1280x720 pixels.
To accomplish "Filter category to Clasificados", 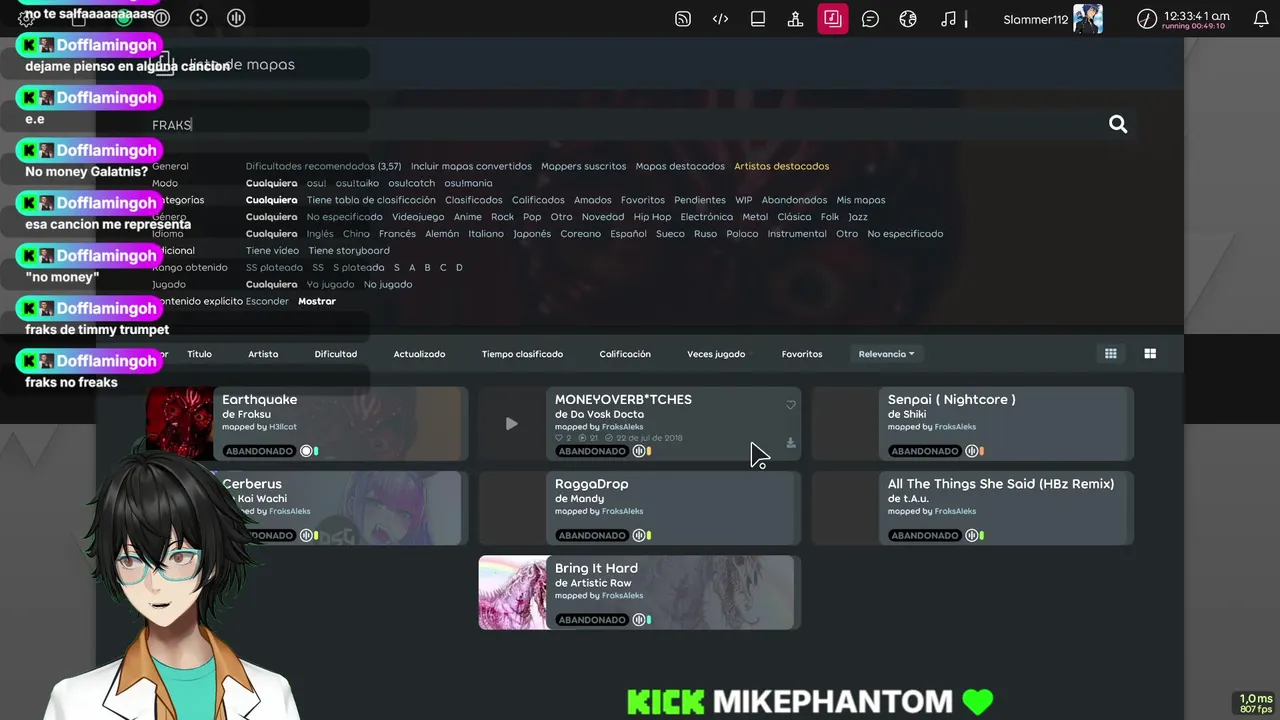I will point(474,200).
